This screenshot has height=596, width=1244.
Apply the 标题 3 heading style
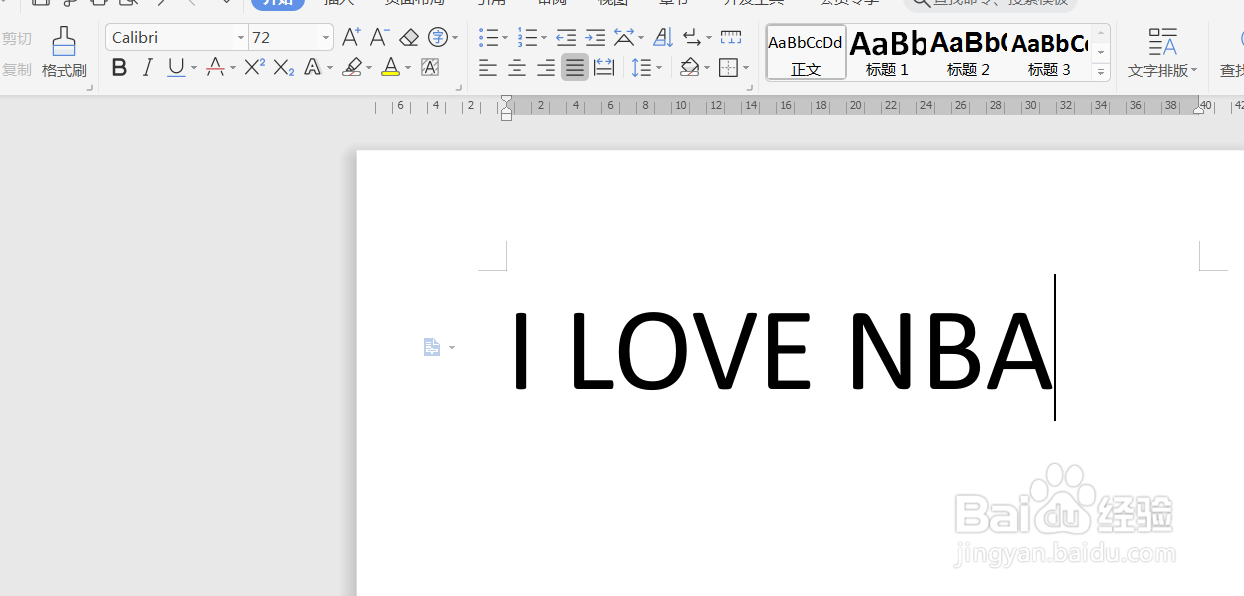[x=1049, y=53]
